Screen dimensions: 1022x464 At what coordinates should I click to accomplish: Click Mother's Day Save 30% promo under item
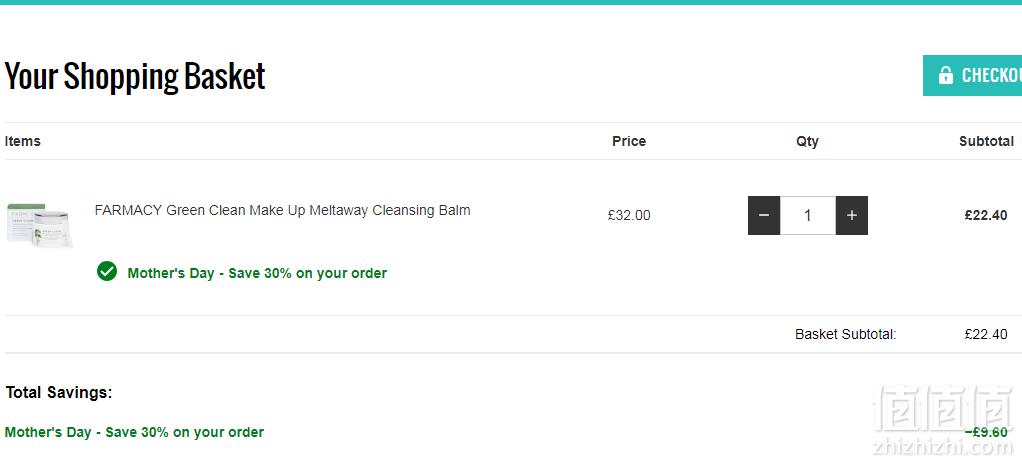pos(257,273)
